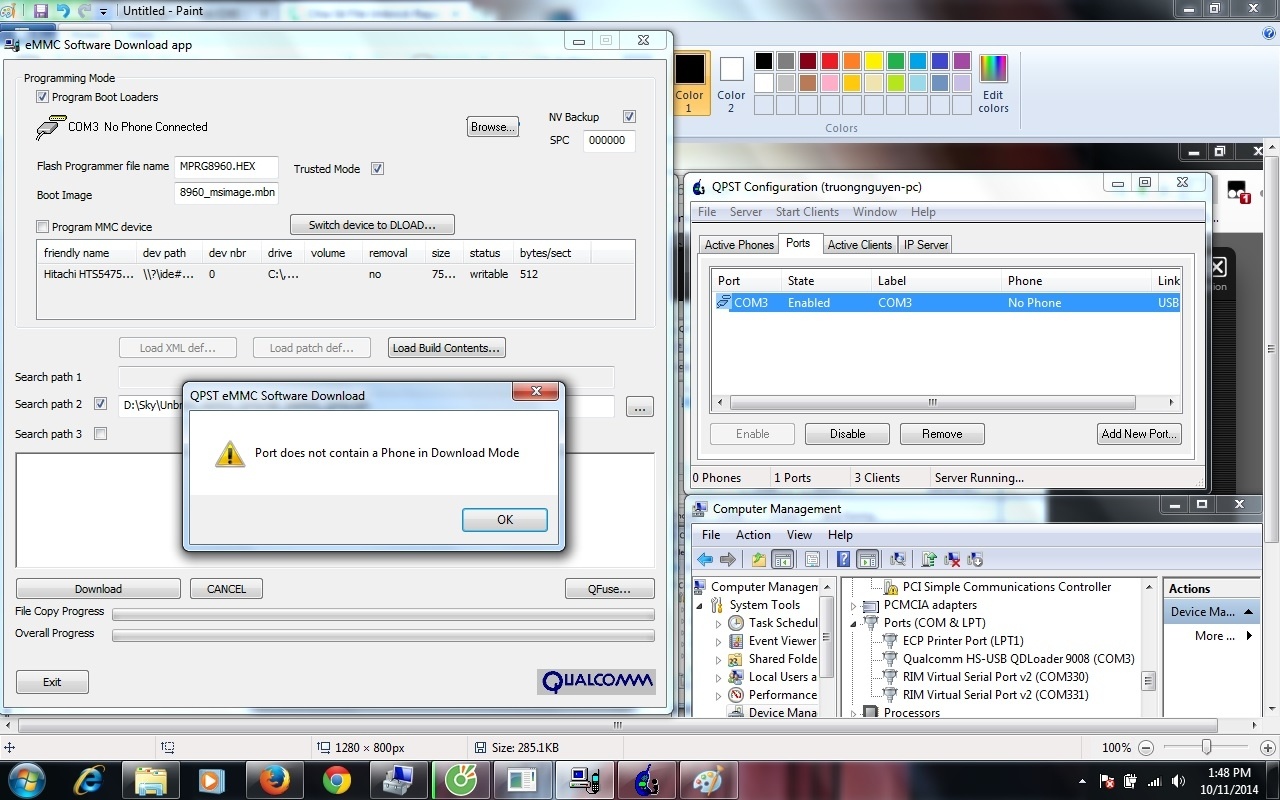
Task: Open Paint quick access customize dropdown
Action: pos(103,12)
